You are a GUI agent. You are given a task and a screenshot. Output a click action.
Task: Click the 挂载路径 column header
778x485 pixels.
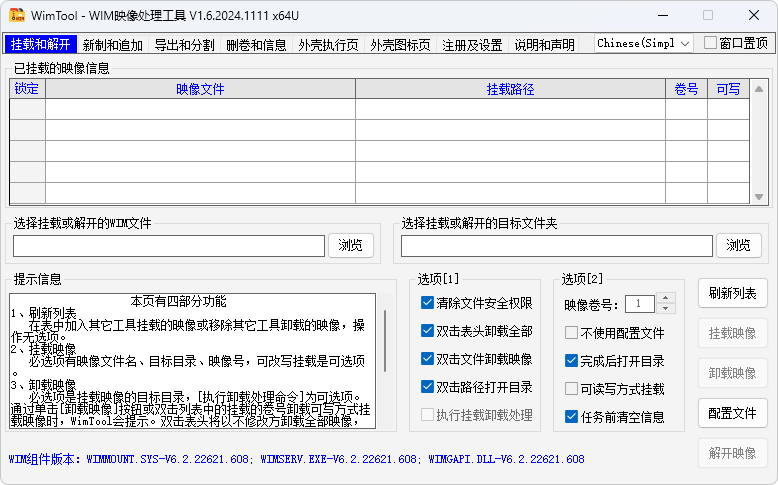click(x=511, y=89)
